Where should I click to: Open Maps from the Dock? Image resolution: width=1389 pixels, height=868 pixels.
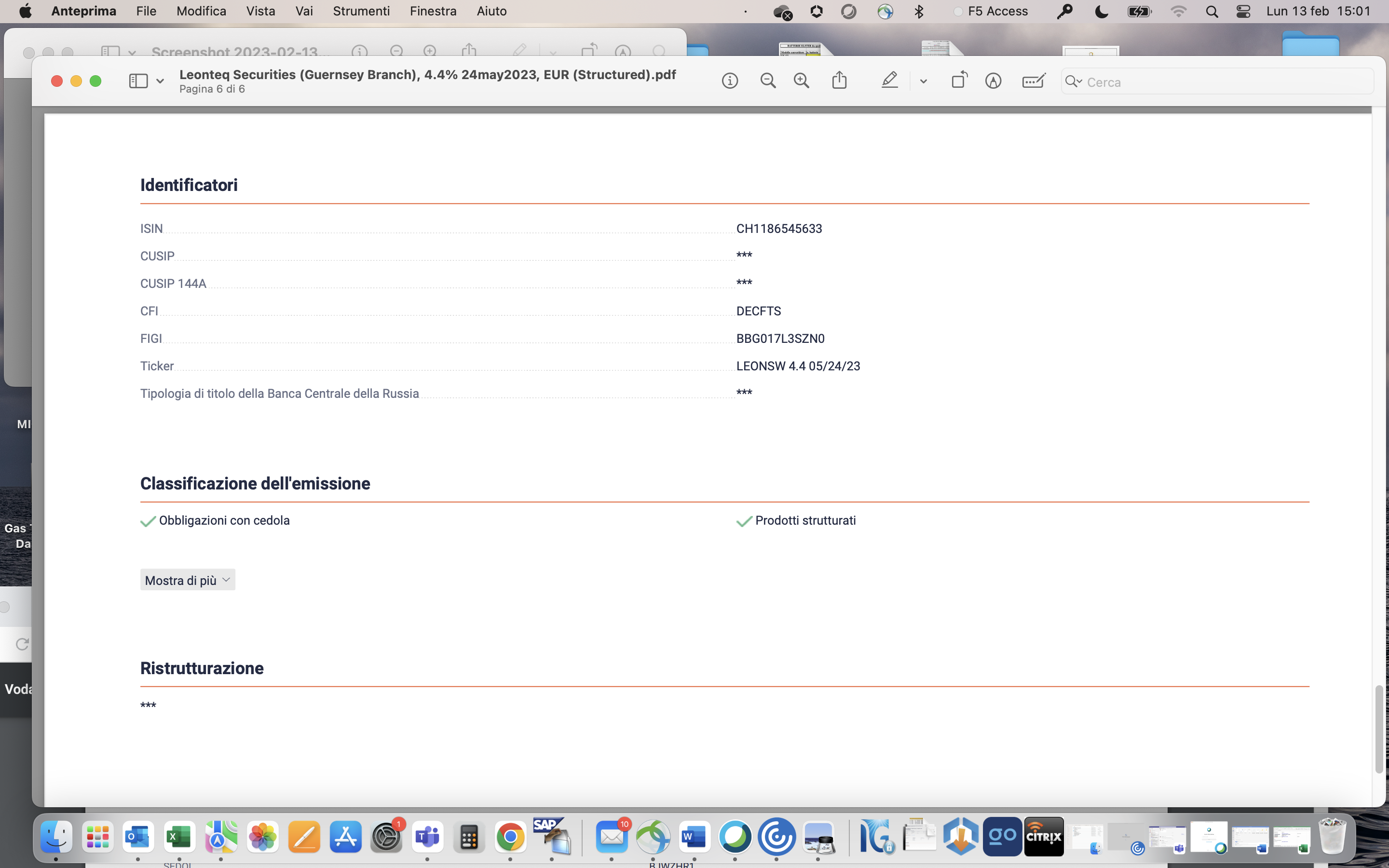[x=221, y=837]
